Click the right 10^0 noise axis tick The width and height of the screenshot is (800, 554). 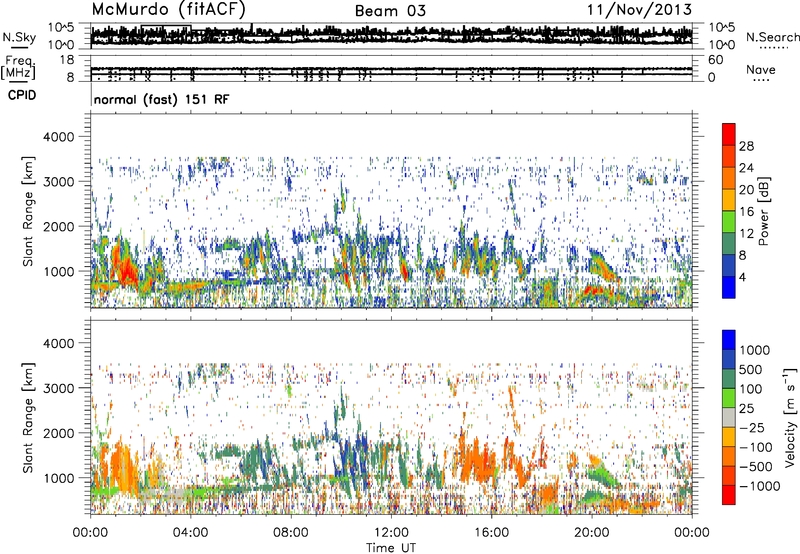[721, 45]
